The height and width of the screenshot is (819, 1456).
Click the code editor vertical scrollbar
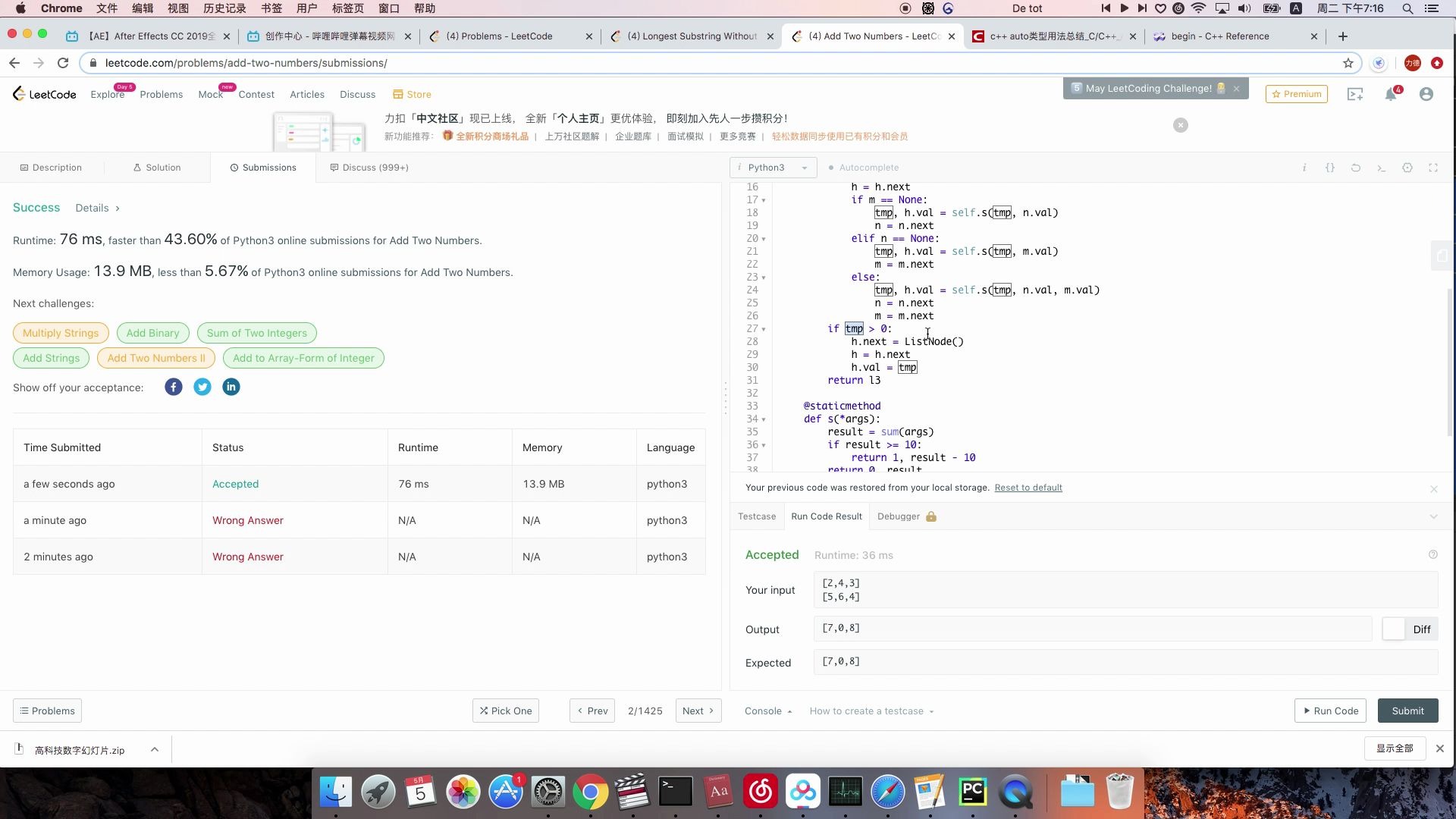(x=1450, y=361)
